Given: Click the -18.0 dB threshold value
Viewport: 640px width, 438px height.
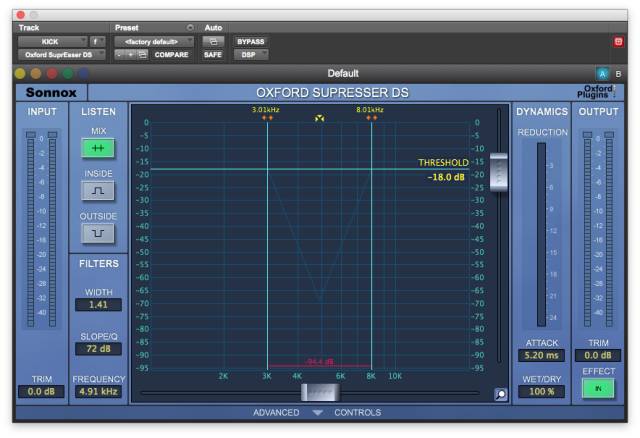Looking at the screenshot, I should click(x=446, y=178).
